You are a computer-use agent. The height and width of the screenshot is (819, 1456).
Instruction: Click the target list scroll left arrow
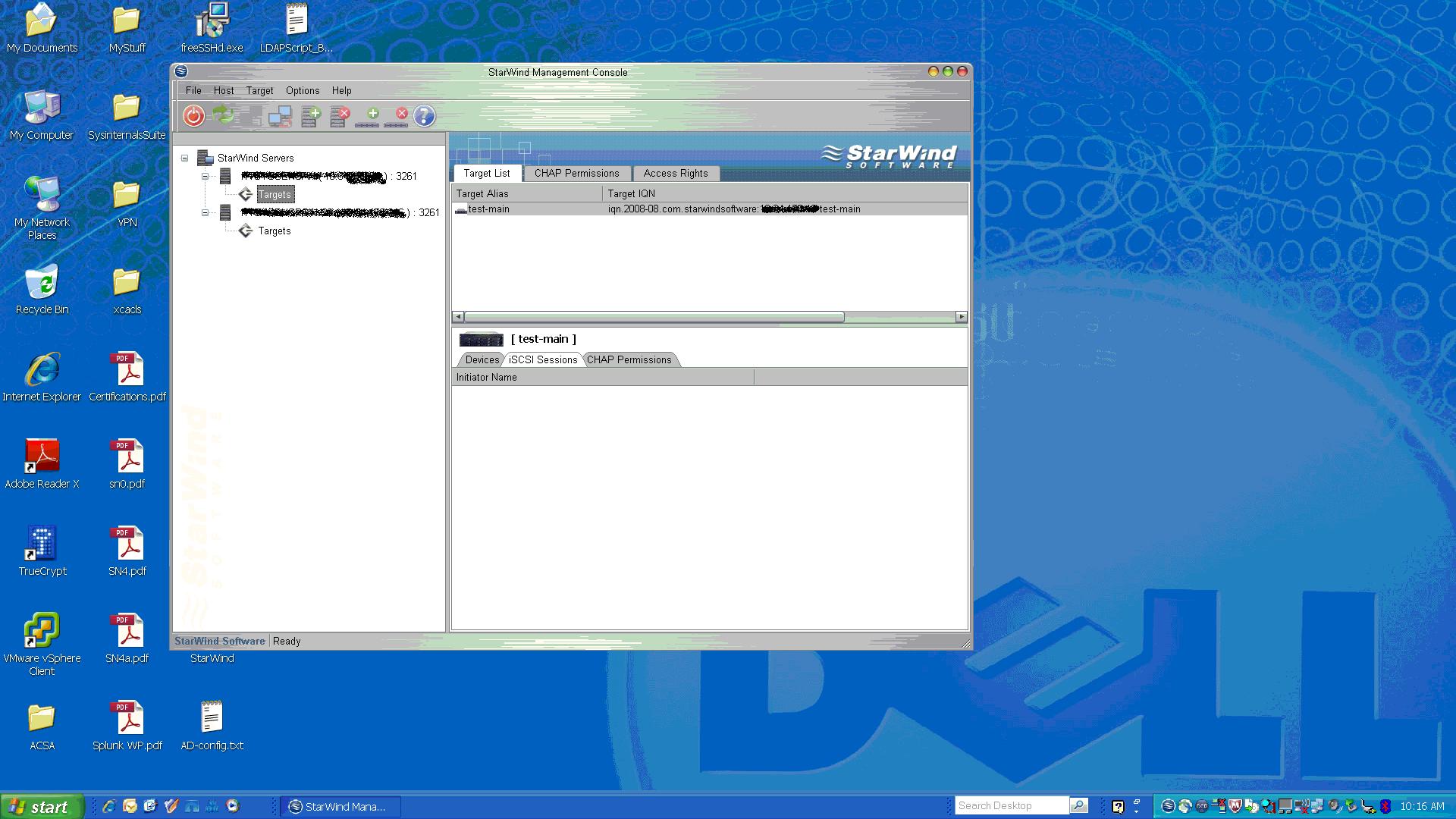pyautogui.click(x=458, y=317)
